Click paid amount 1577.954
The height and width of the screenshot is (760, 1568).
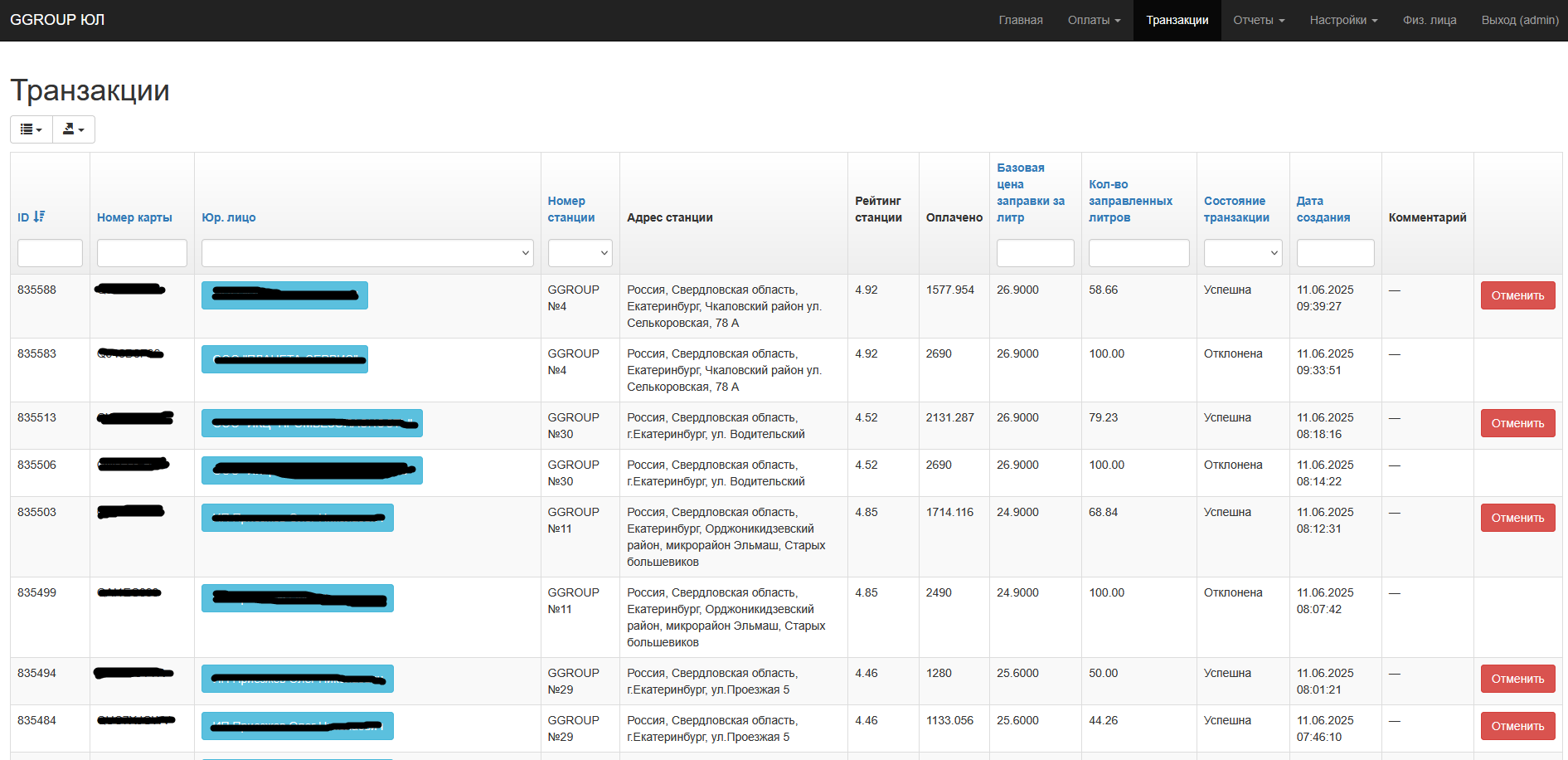[x=950, y=290]
